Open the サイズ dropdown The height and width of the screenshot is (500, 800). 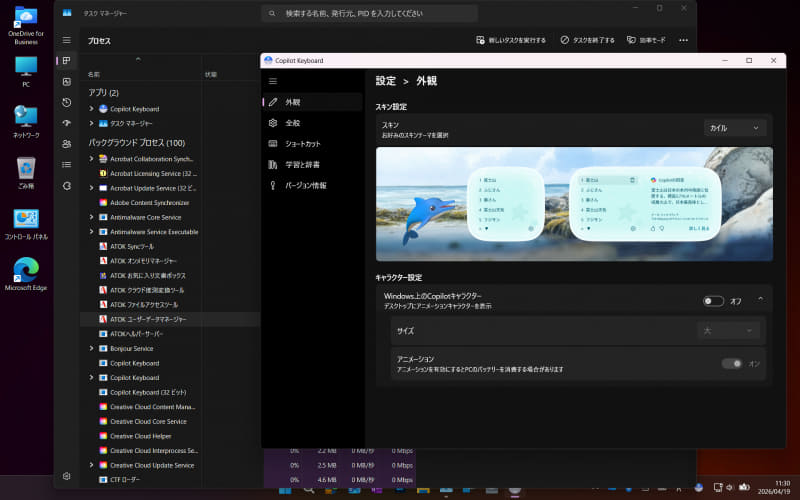tap(728, 331)
